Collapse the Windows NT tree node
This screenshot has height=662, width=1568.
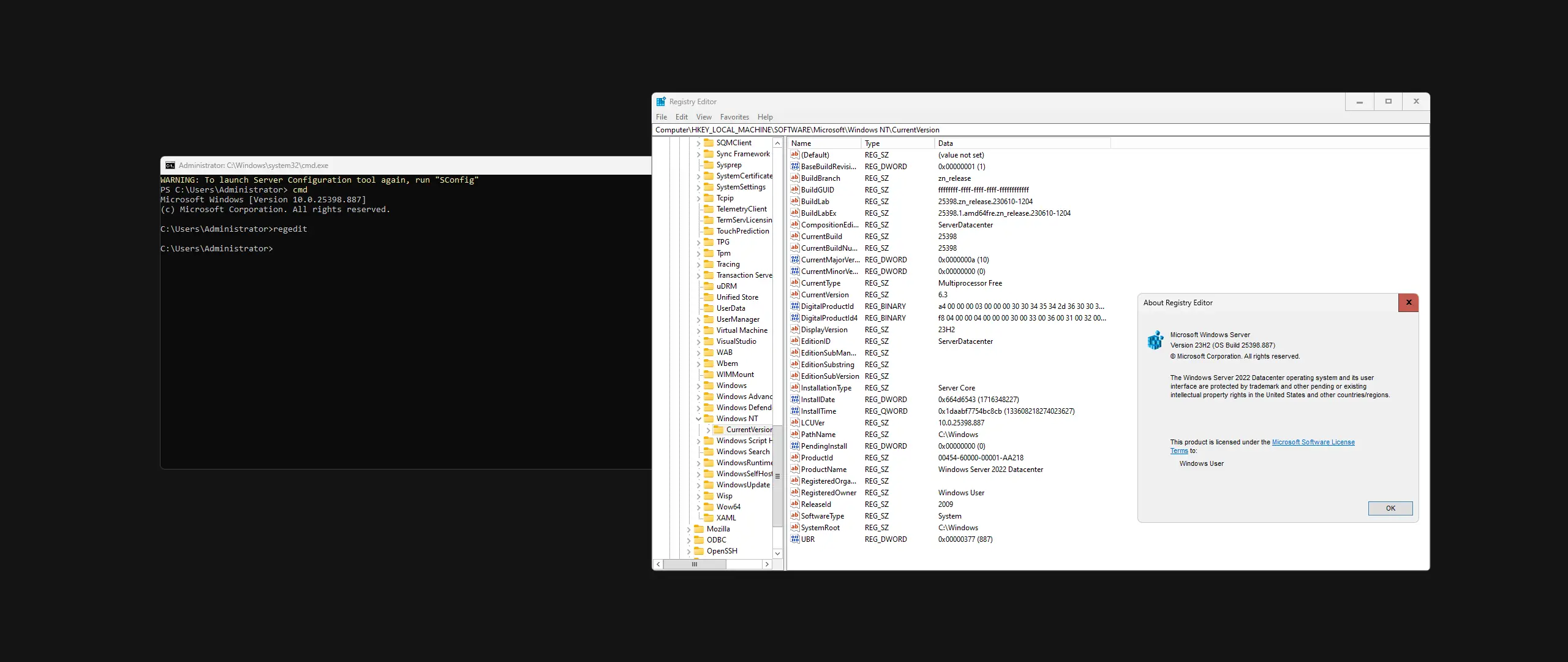[698, 419]
